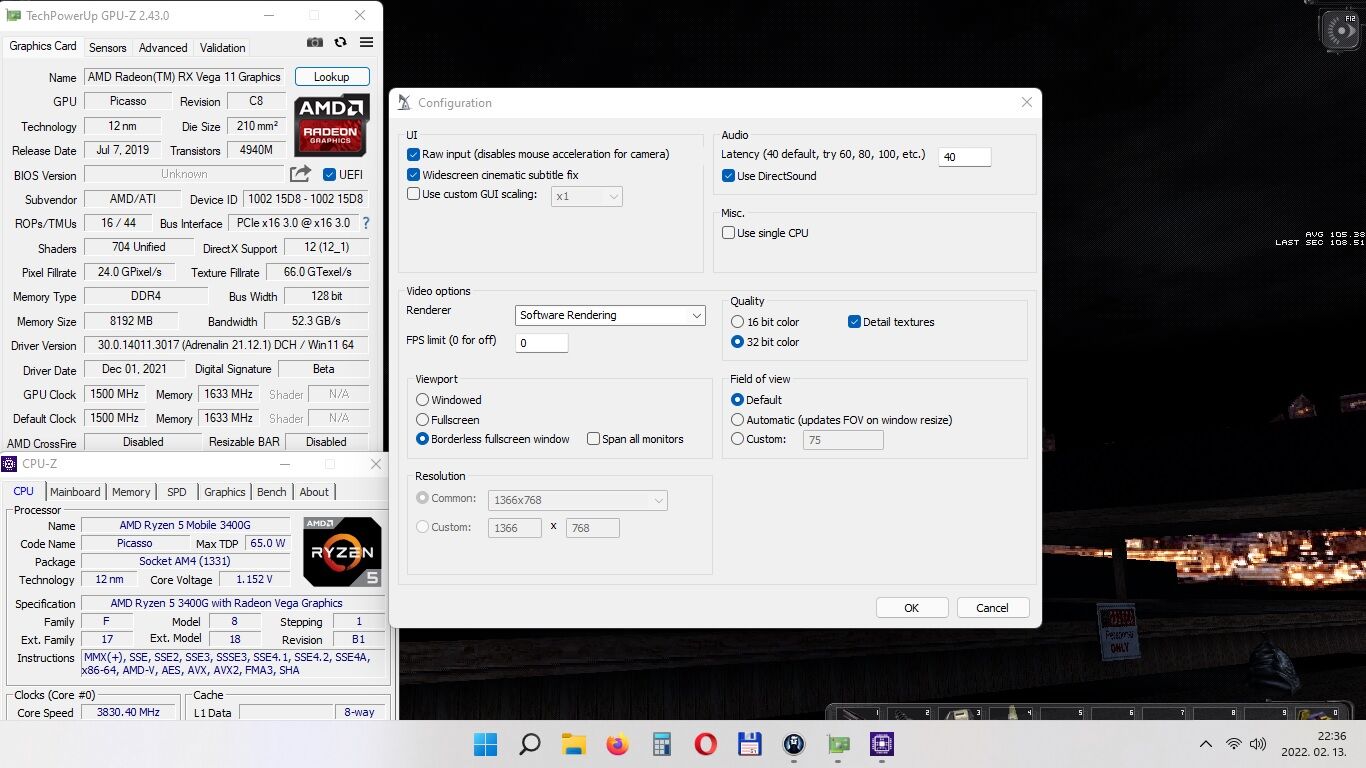Open the GPU-Z hamburger menu
This screenshot has height=768, width=1366.
click(x=366, y=42)
